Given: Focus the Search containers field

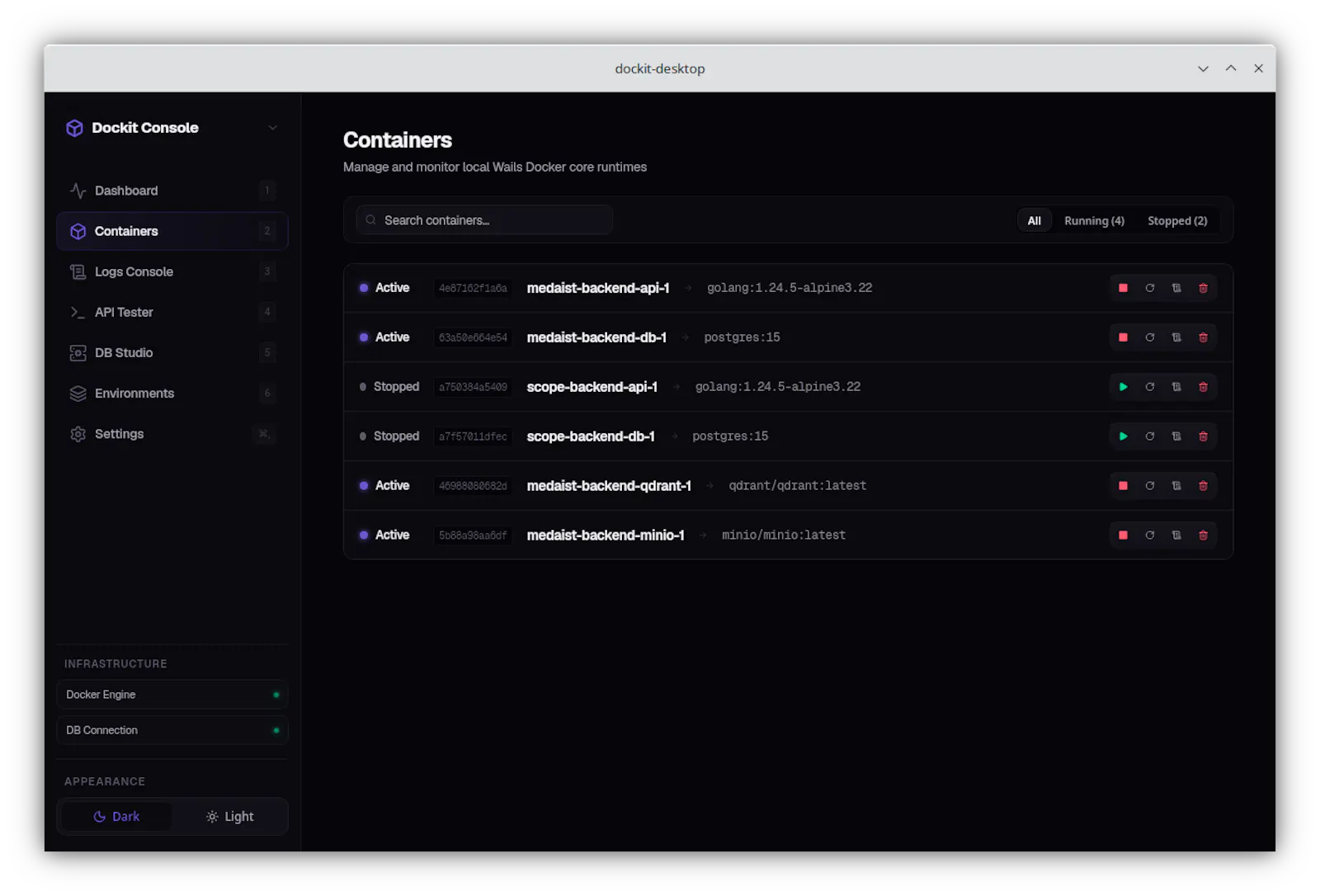Looking at the screenshot, I should pos(484,220).
